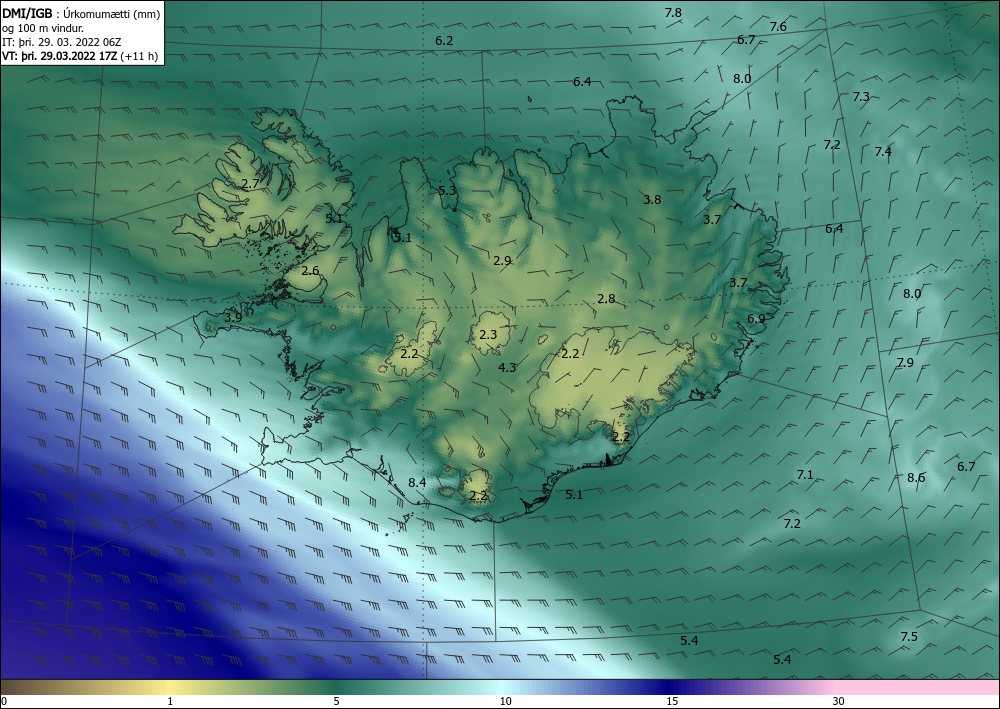Click the 3.8 value label
Image resolution: width=1000 pixels, height=709 pixels.
pos(652,200)
